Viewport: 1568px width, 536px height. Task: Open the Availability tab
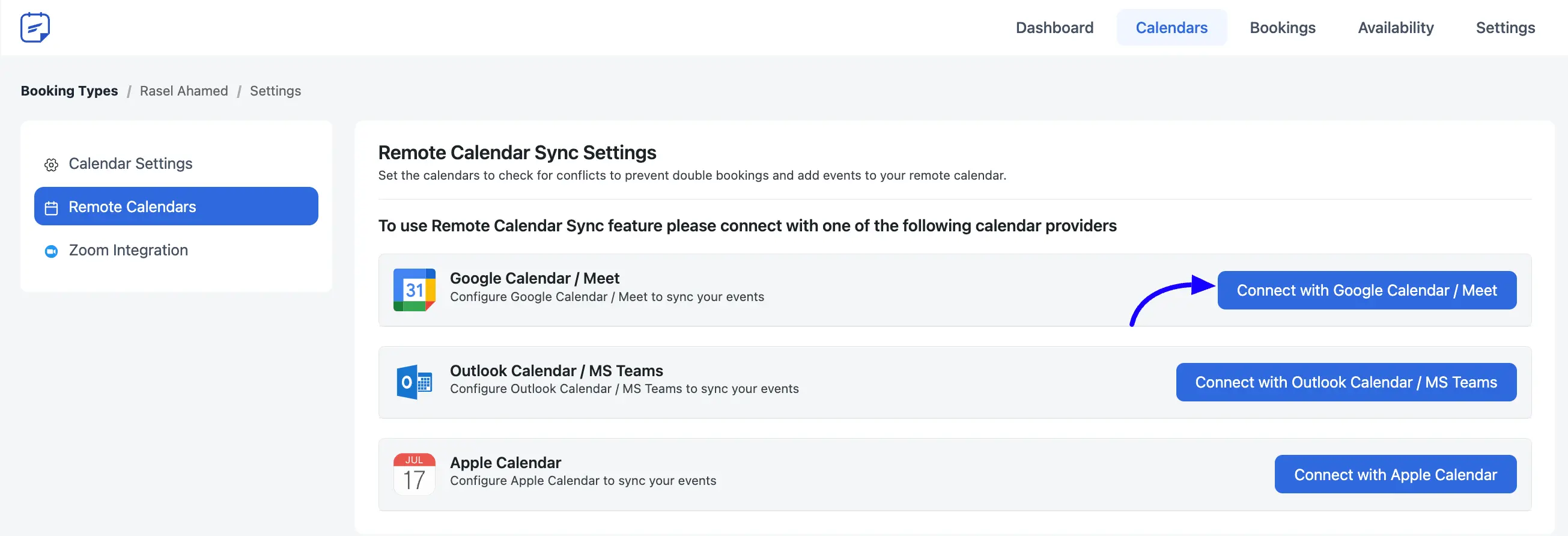click(1396, 28)
